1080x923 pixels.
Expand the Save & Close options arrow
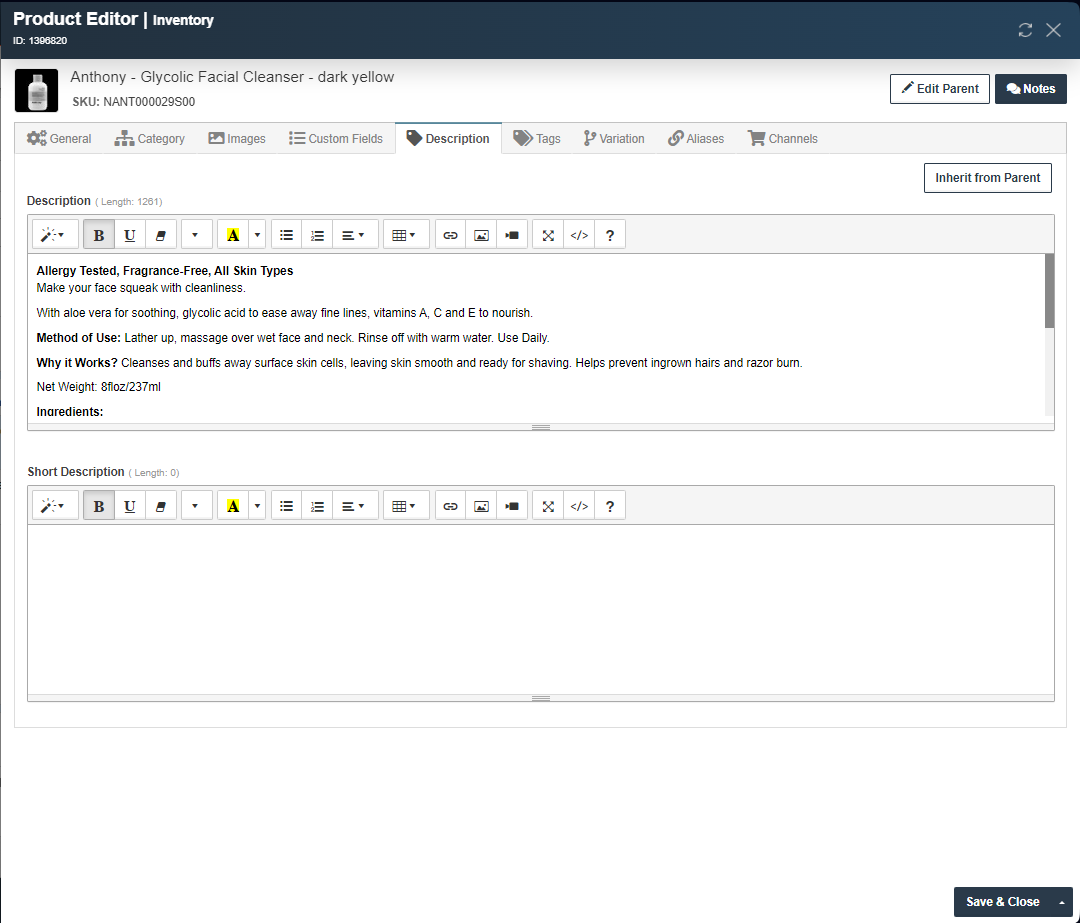(1062, 902)
